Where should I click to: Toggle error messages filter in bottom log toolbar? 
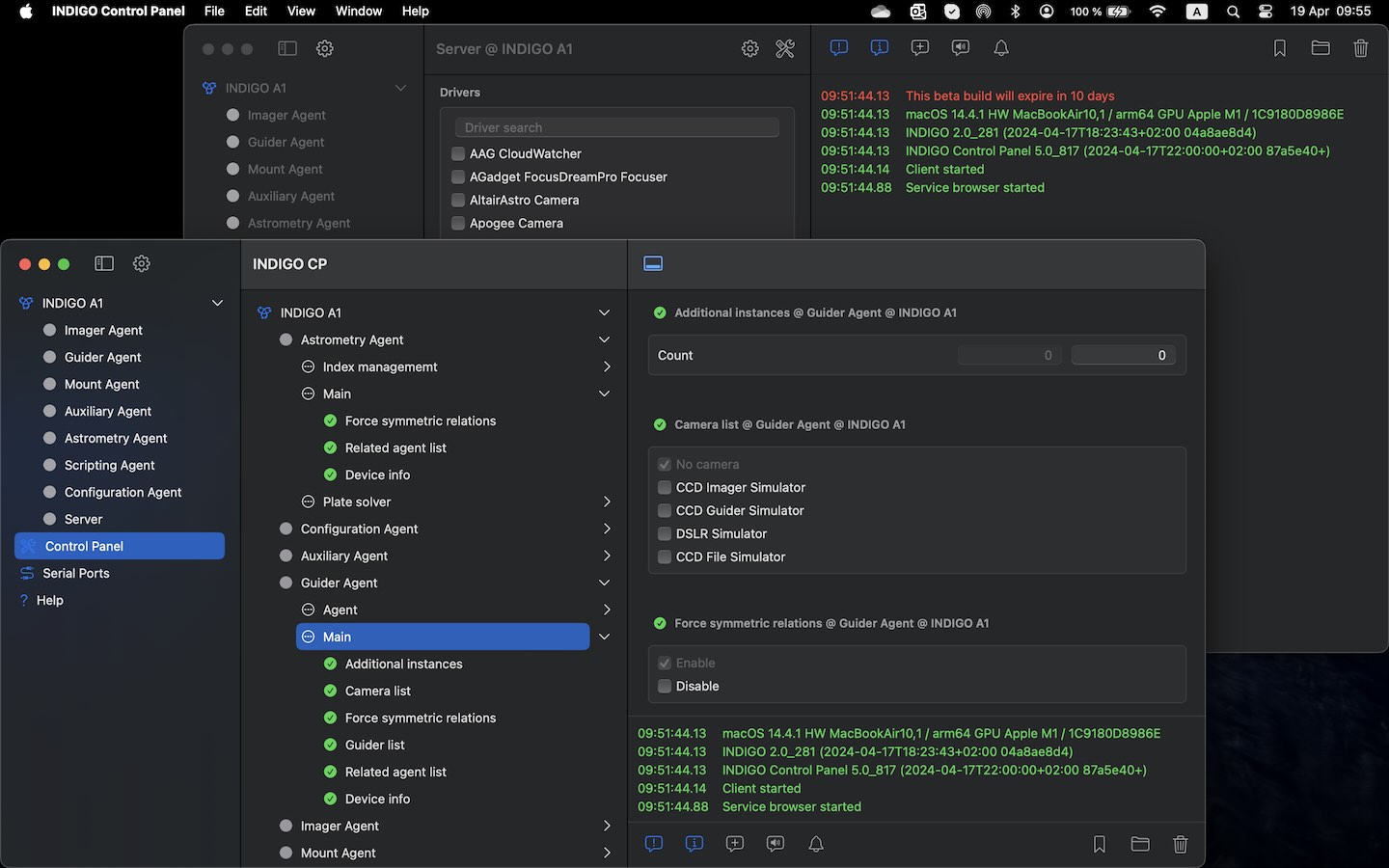pos(654,844)
